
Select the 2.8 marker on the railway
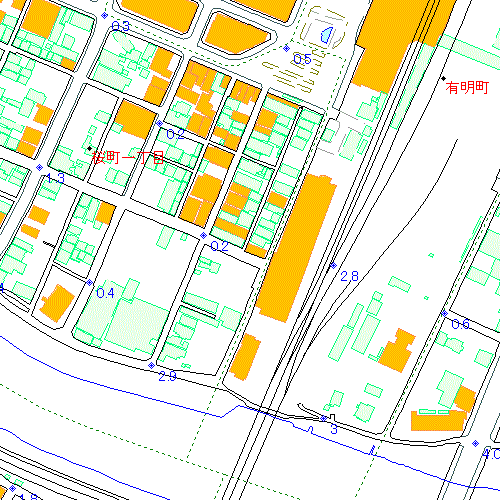click(x=333, y=265)
